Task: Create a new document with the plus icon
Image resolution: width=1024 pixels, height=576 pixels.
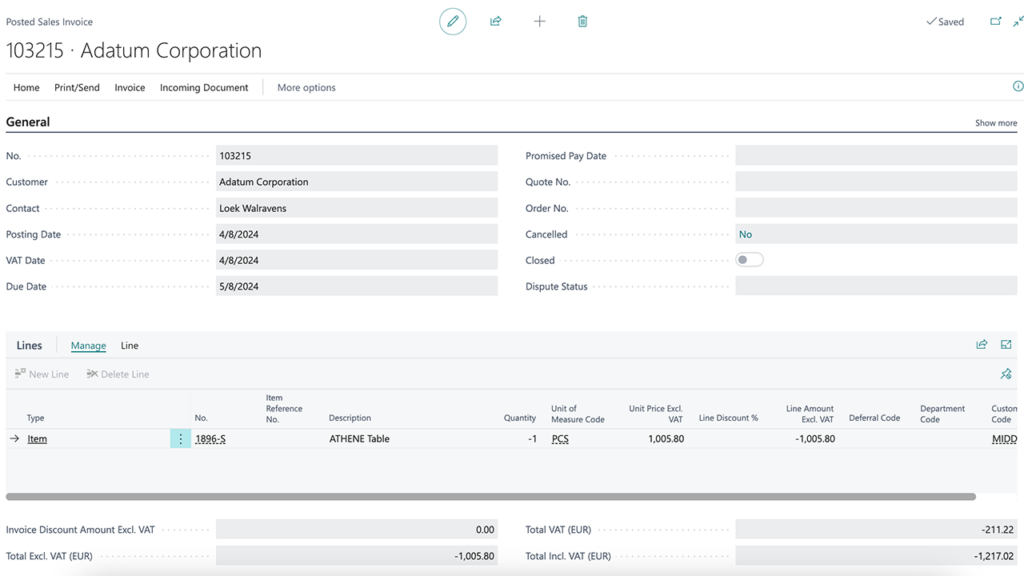Action: point(539,21)
